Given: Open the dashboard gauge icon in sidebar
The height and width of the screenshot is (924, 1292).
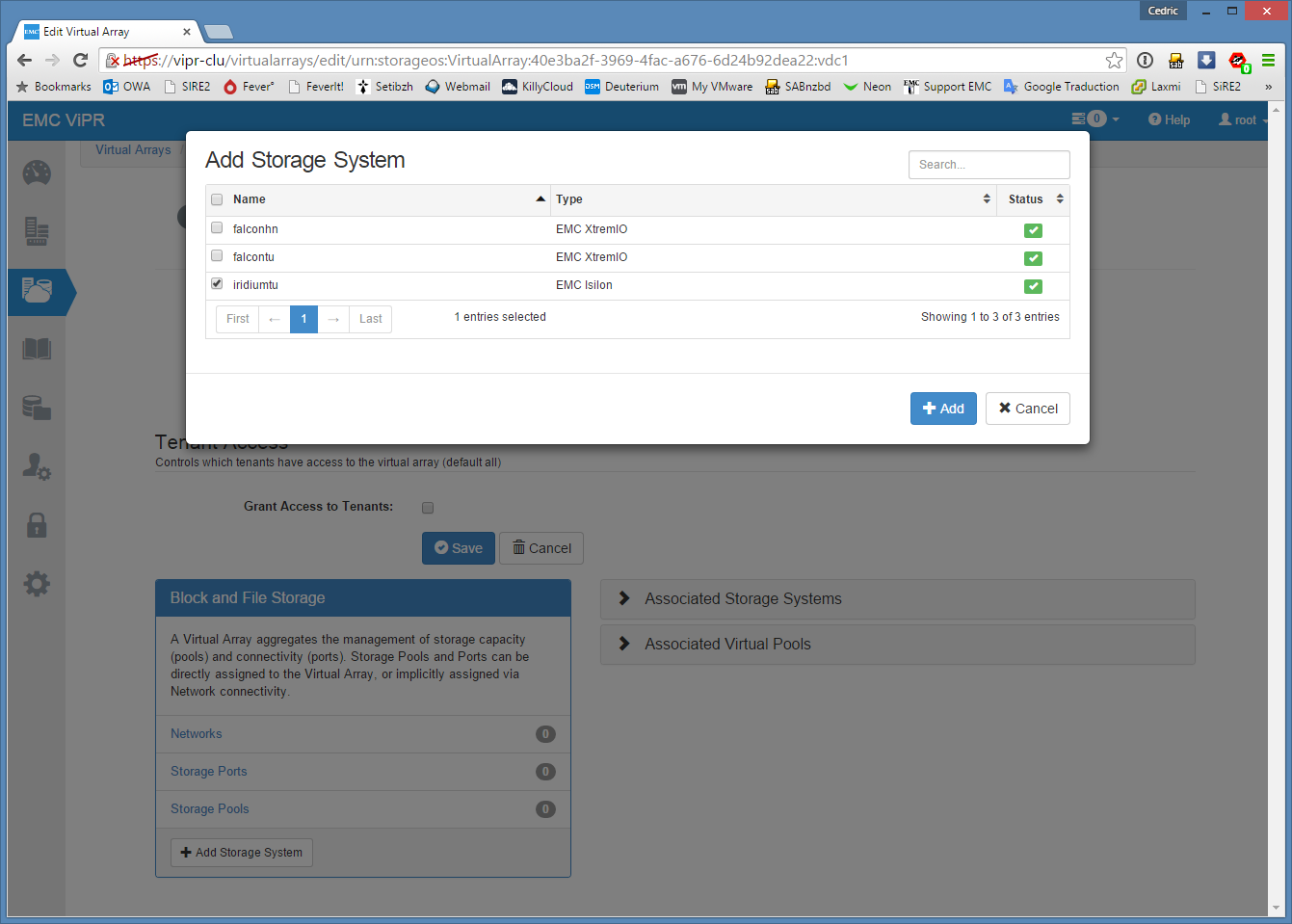Looking at the screenshot, I should pos(37,173).
